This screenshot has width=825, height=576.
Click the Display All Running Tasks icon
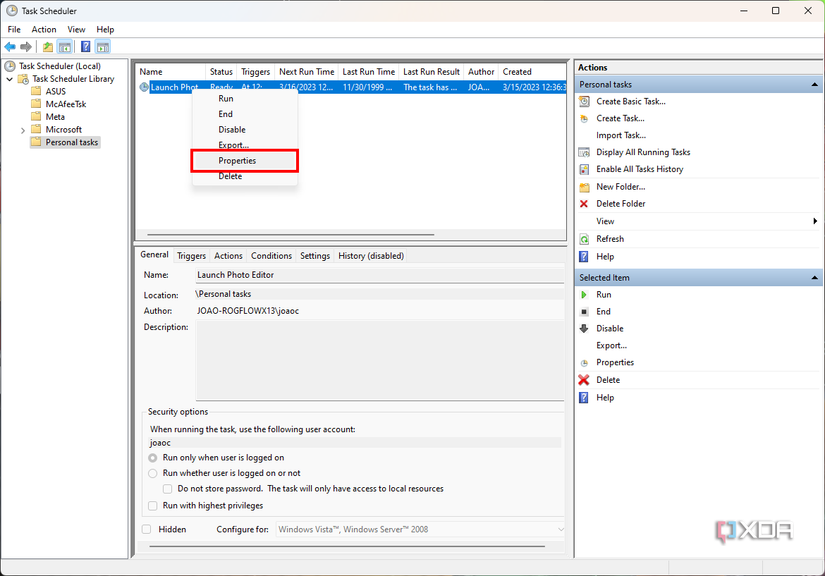[585, 152]
